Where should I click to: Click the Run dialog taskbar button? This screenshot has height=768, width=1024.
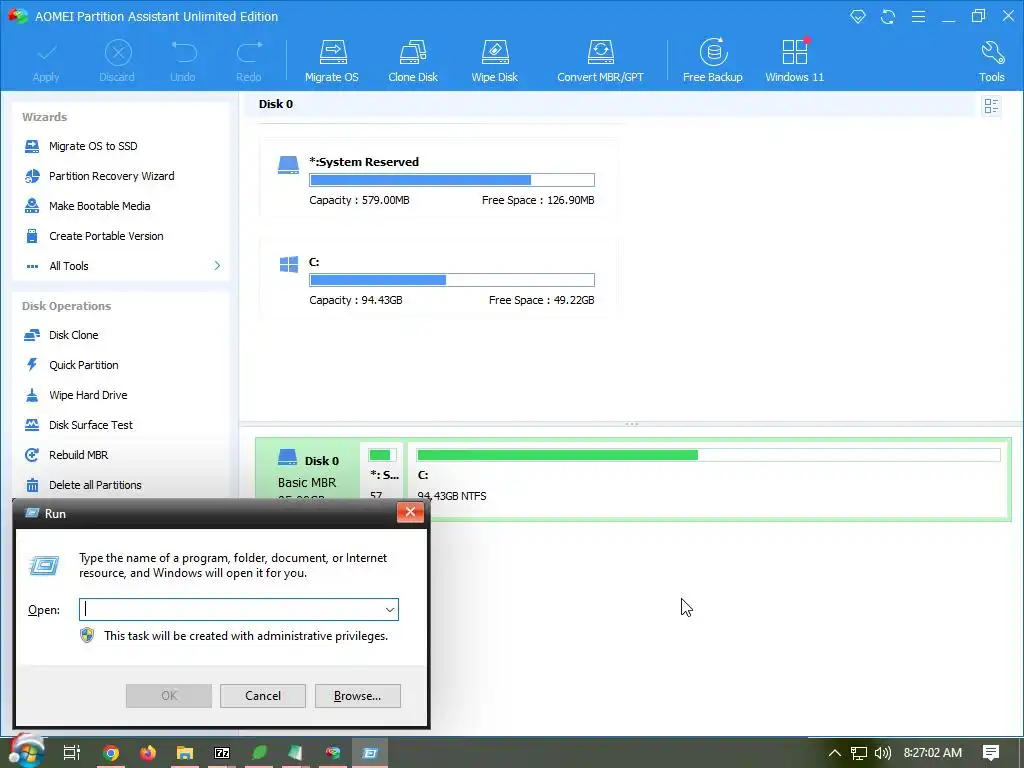[x=370, y=753]
